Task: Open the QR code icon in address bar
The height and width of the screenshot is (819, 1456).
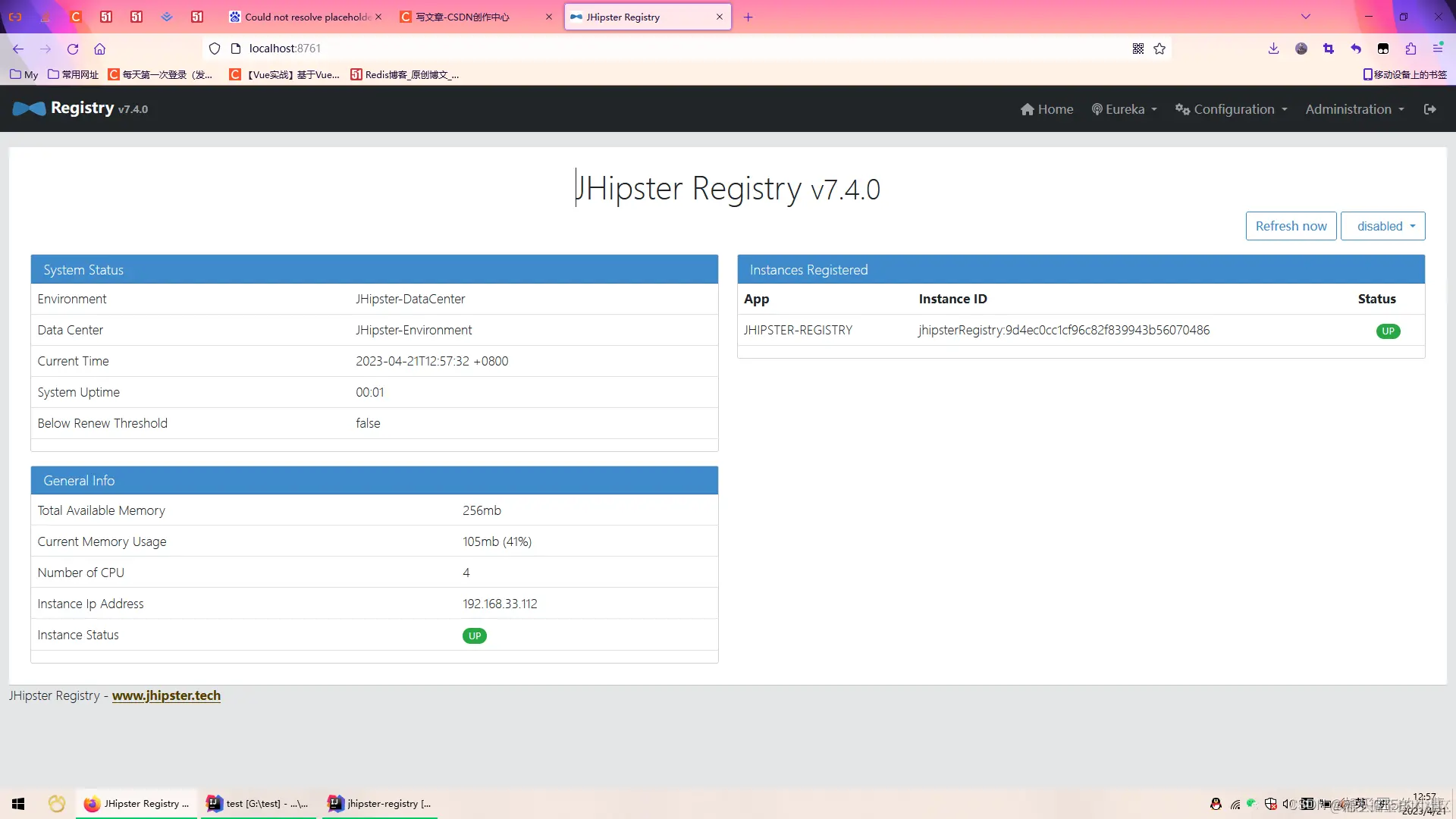Action: tap(1137, 49)
